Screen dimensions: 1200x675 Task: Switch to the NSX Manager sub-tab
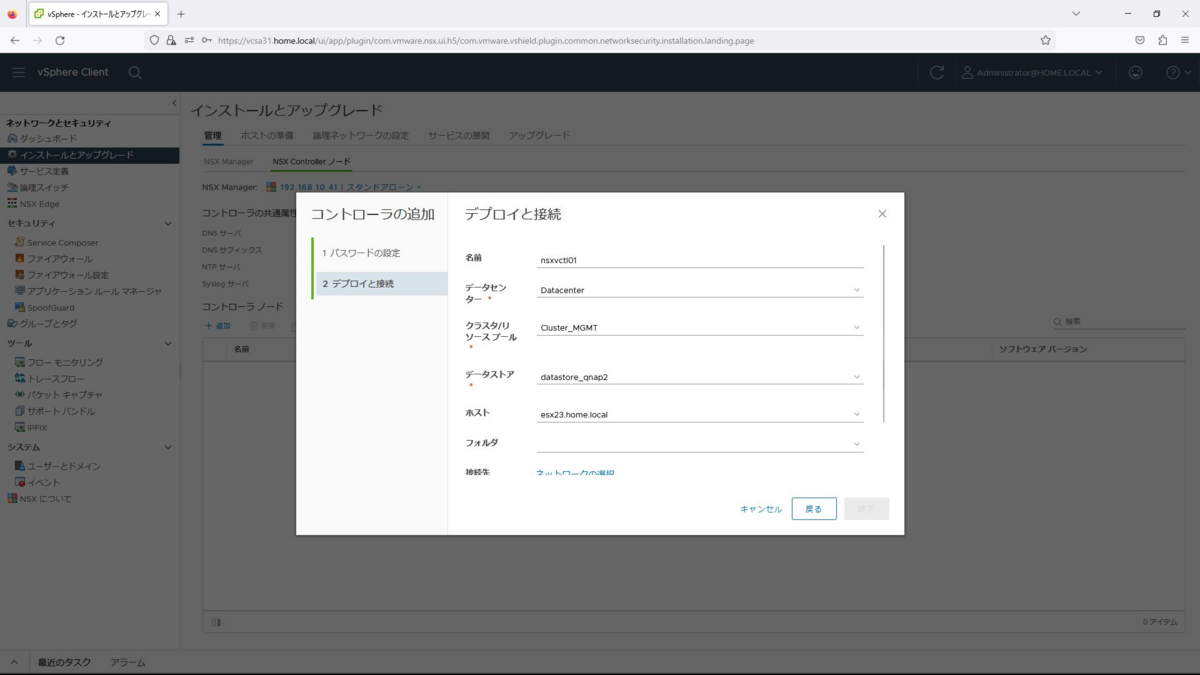229,161
